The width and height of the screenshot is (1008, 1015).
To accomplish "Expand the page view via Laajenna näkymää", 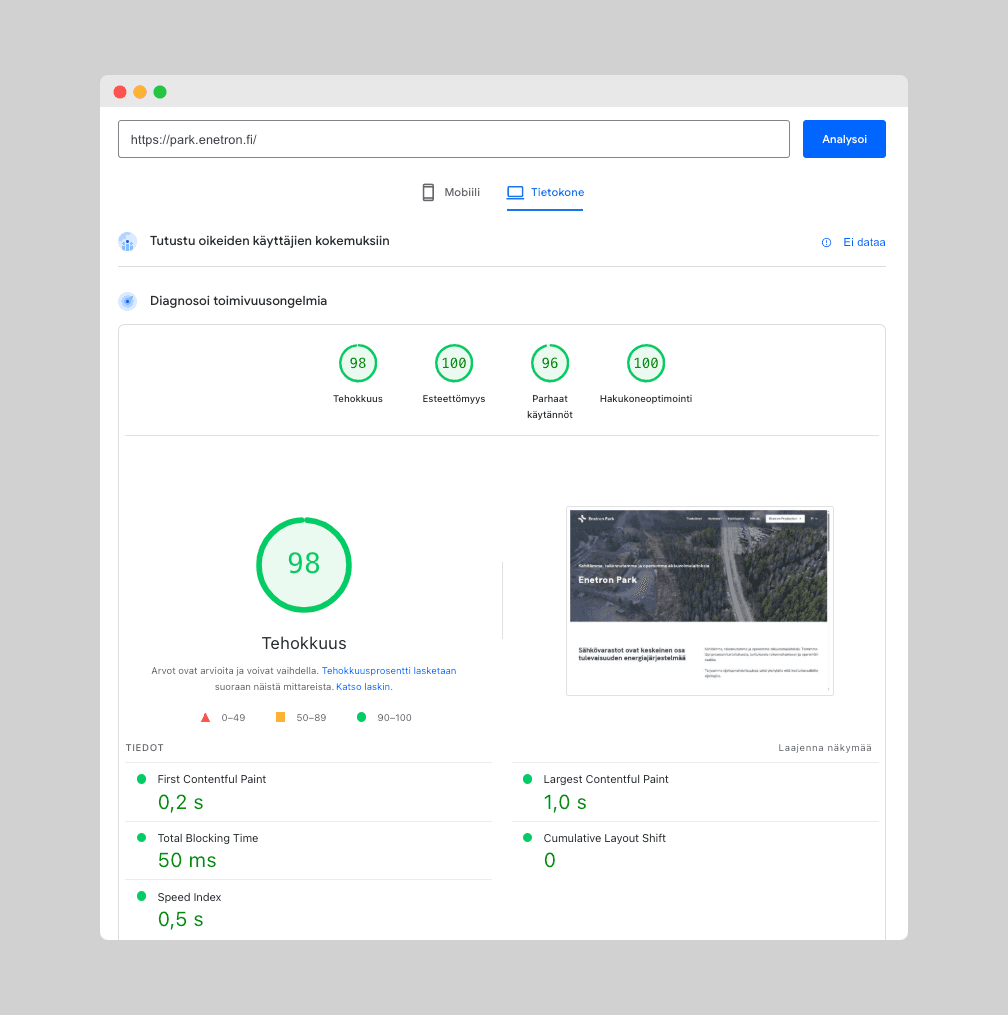I will (824, 747).
